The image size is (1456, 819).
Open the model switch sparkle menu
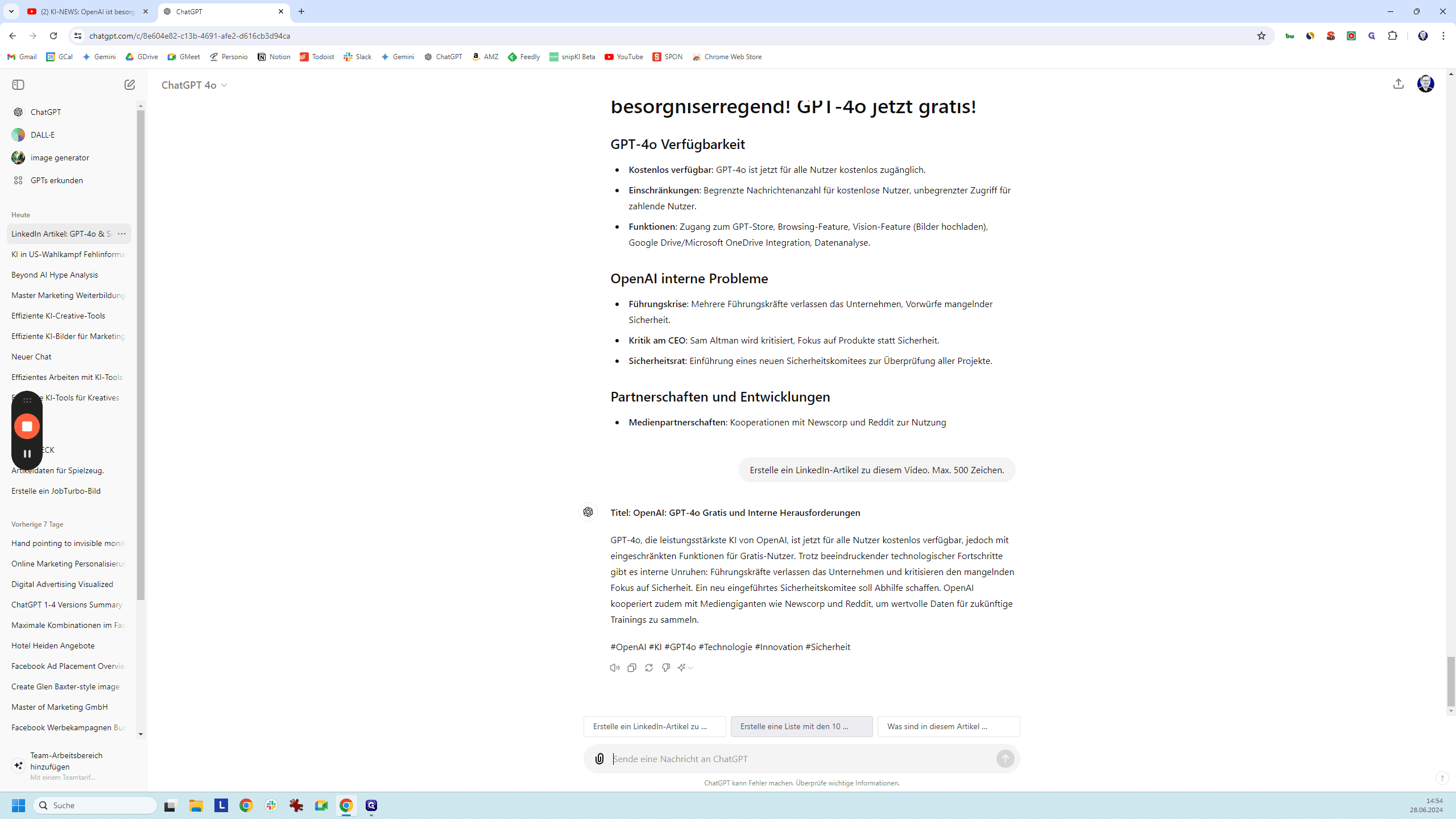coord(685,668)
